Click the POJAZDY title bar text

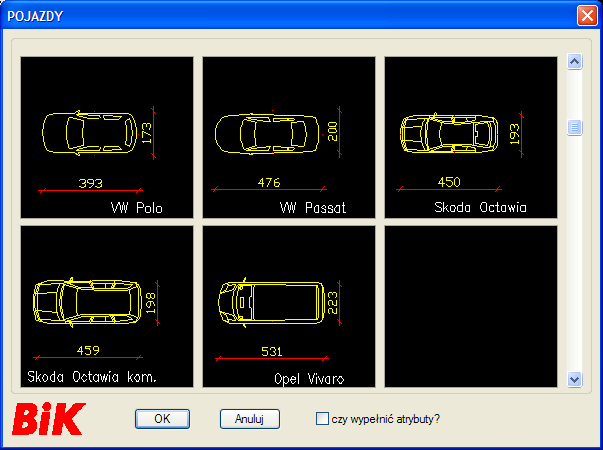pos(35,16)
